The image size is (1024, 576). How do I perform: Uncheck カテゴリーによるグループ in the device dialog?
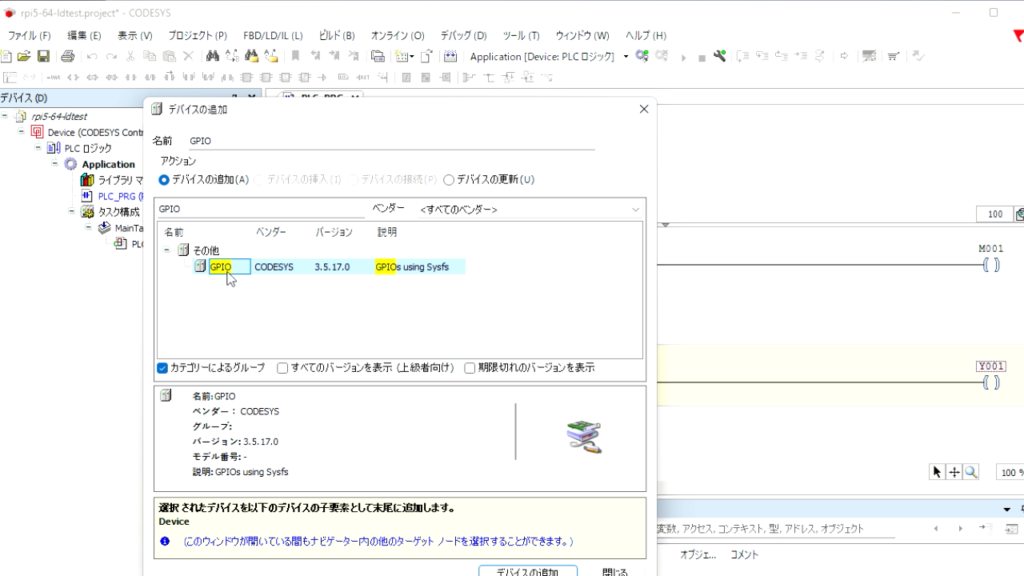pyautogui.click(x=163, y=367)
